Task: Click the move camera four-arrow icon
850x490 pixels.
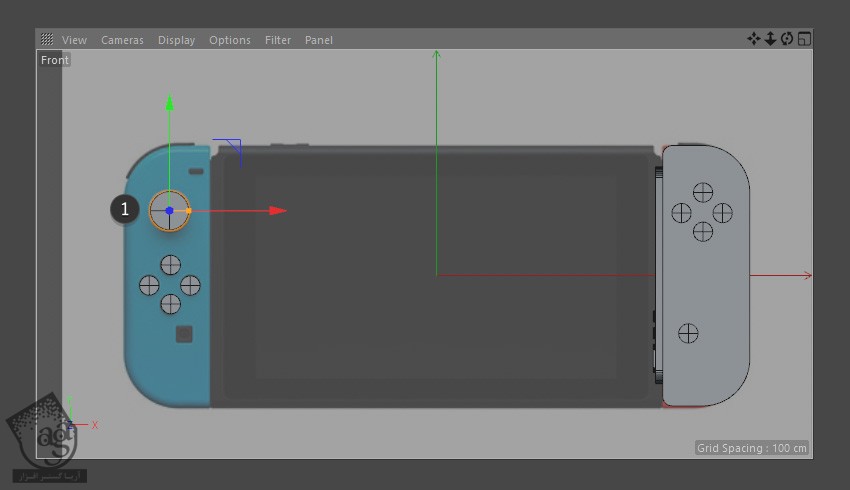Action: click(x=754, y=38)
